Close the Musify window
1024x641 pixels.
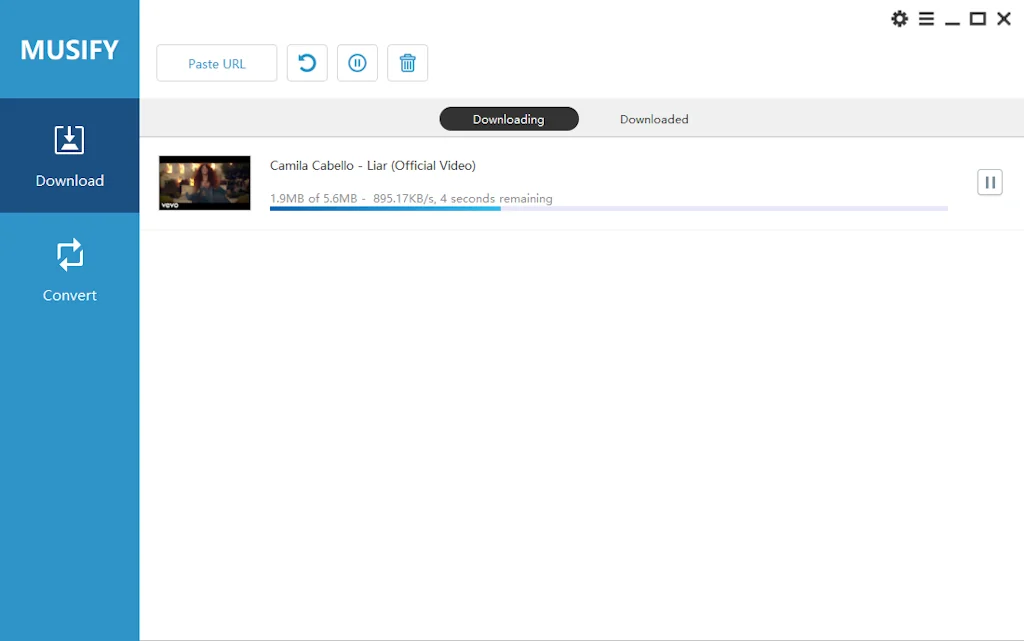1004,19
